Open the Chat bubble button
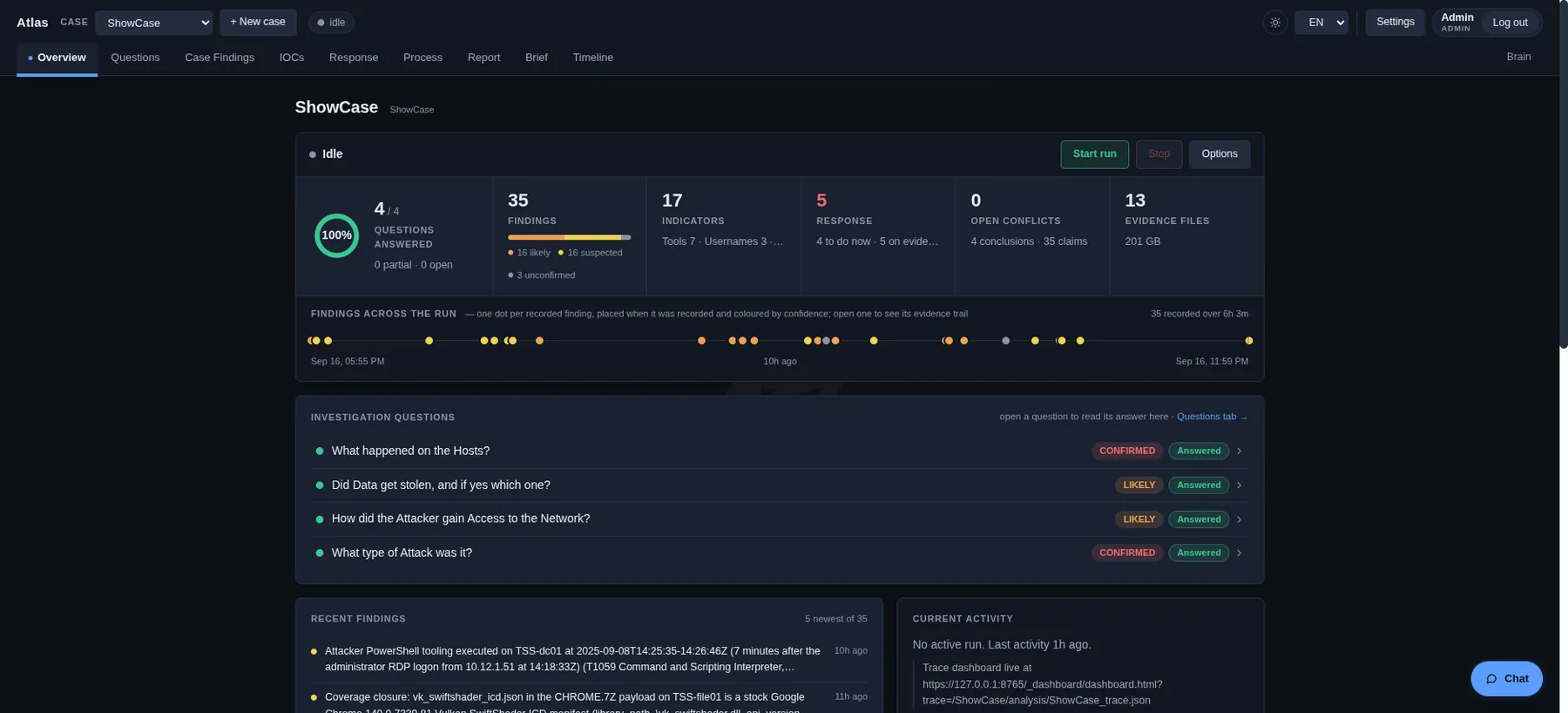1568x713 pixels. pos(1506,678)
